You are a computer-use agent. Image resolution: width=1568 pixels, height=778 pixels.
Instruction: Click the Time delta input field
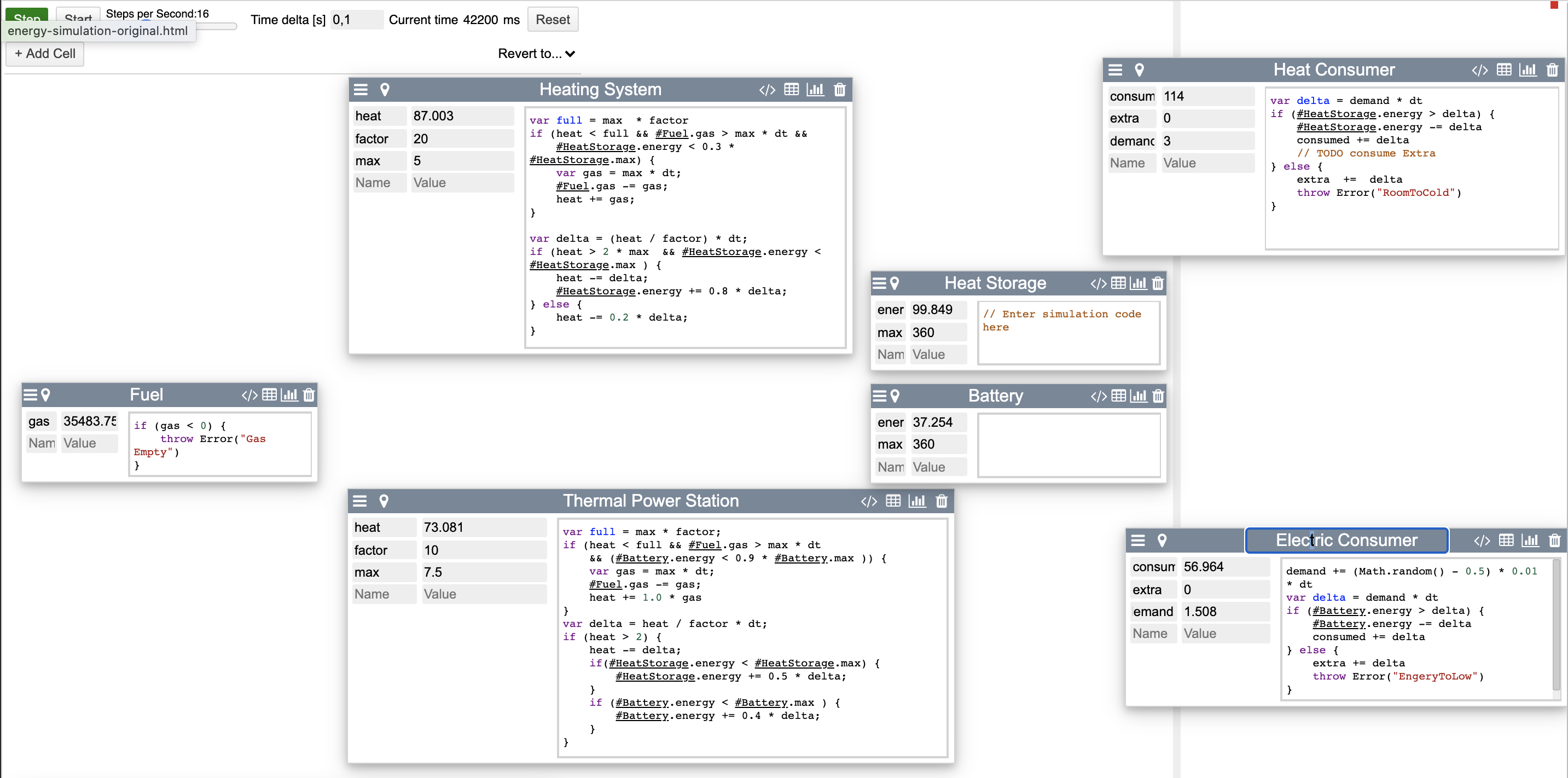356,20
